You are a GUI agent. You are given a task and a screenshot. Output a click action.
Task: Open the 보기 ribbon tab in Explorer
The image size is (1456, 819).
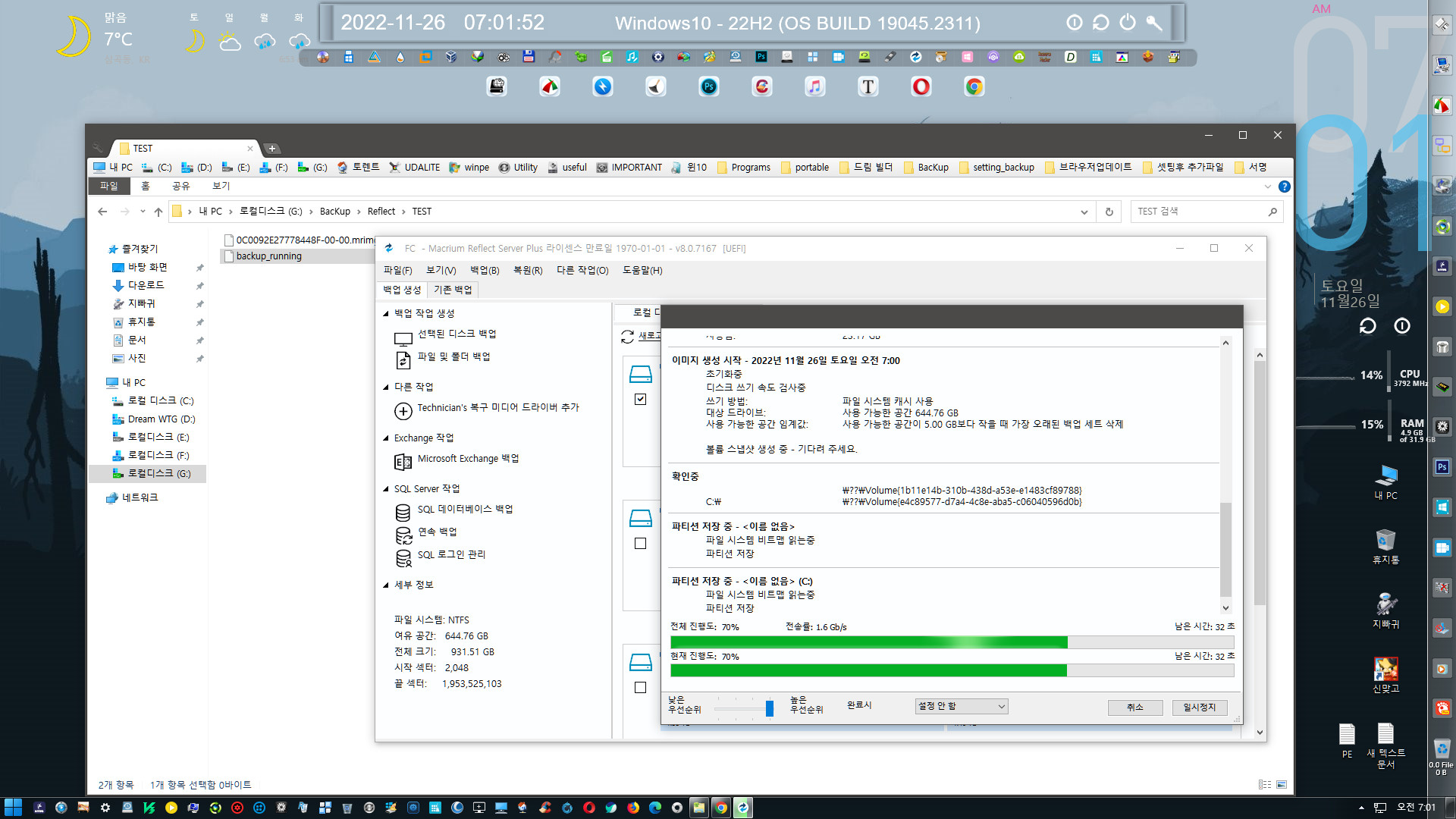tap(221, 186)
